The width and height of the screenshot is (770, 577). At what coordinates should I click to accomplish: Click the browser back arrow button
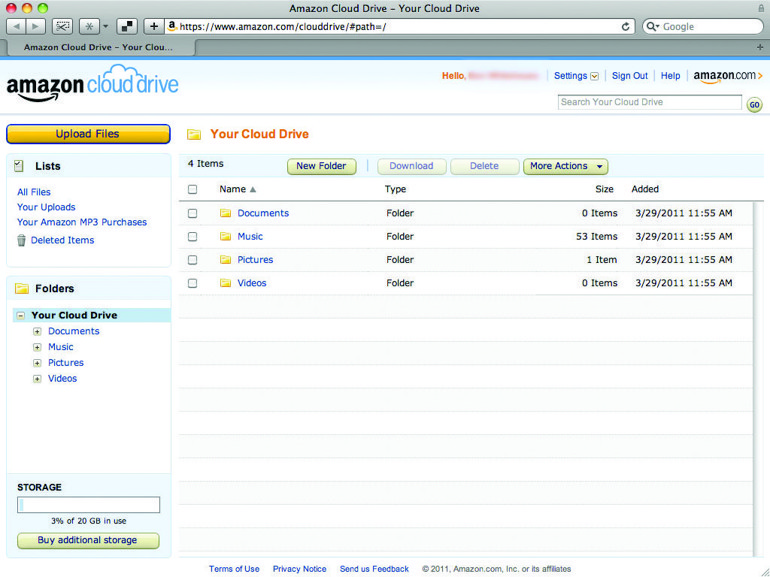(x=14, y=27)
